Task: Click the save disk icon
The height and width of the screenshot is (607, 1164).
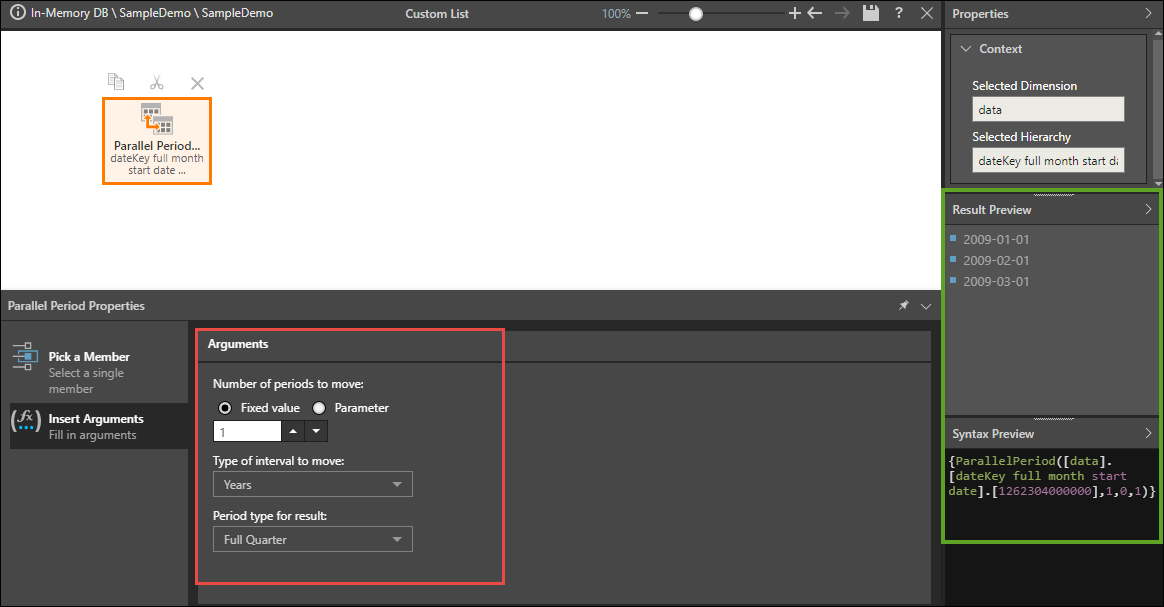Action: click(x=871, y=14)
